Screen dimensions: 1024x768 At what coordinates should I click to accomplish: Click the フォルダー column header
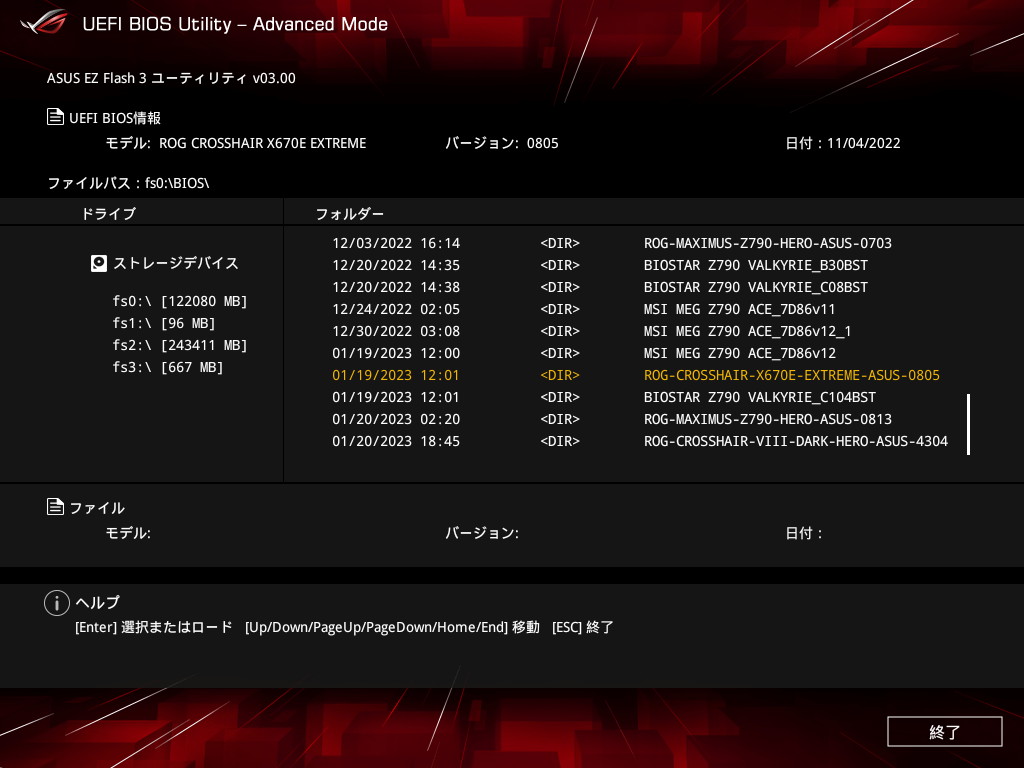pos(349,214)
